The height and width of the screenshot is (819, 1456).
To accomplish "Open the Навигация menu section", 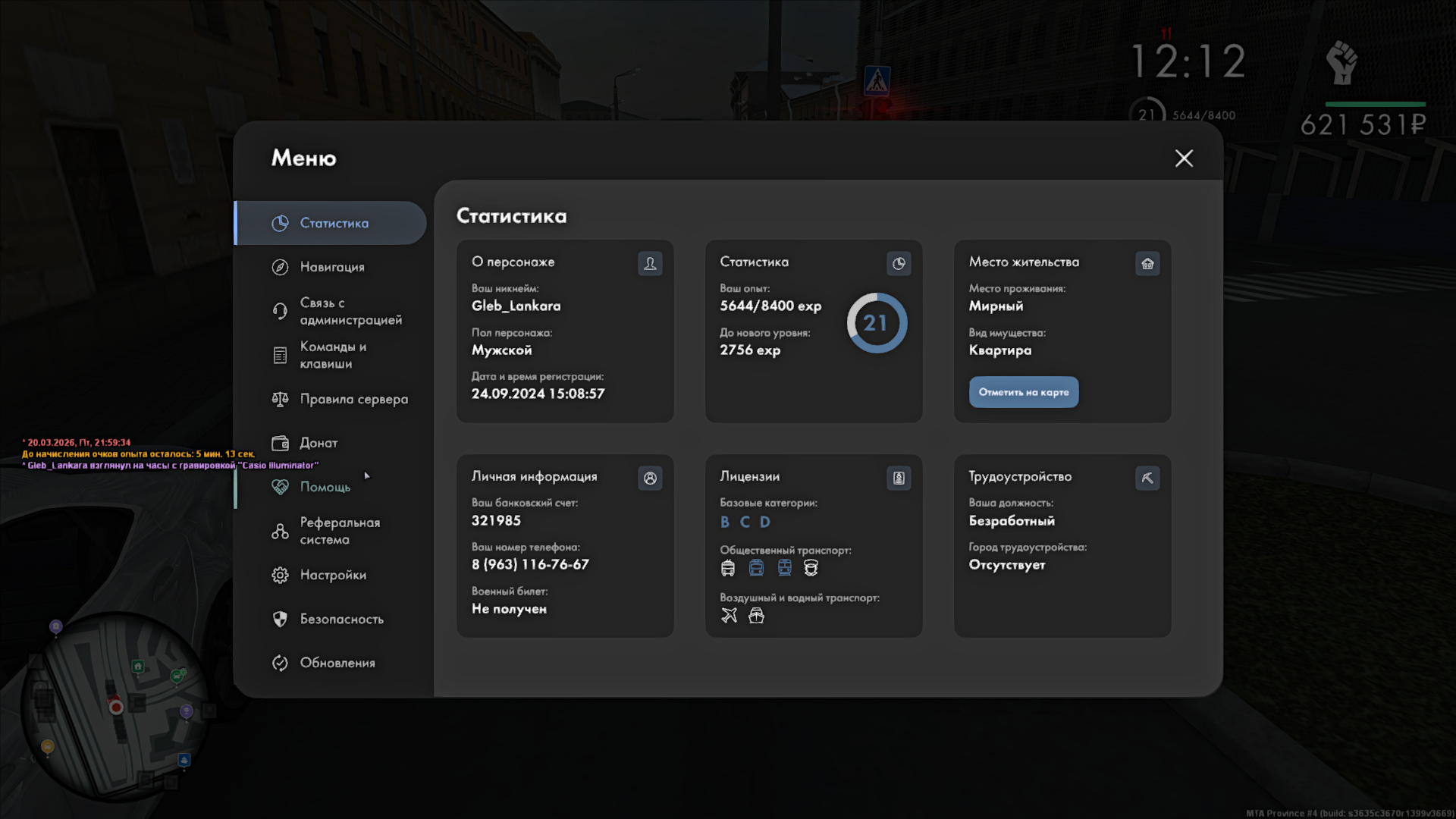I will 332,267.
